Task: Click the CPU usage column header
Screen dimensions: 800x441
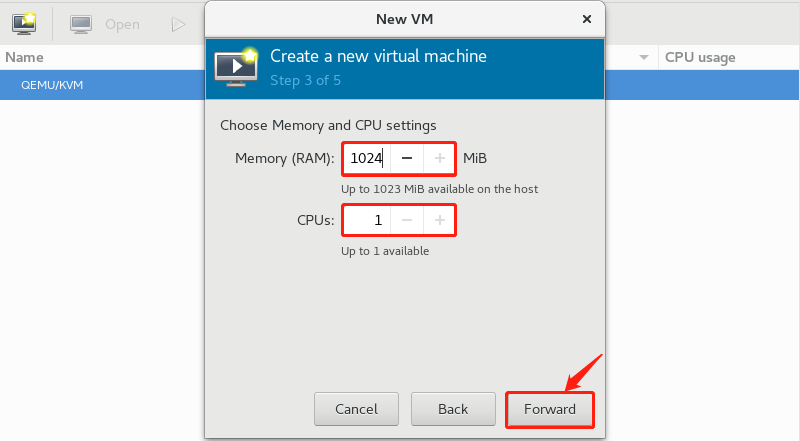Action: 700,58
